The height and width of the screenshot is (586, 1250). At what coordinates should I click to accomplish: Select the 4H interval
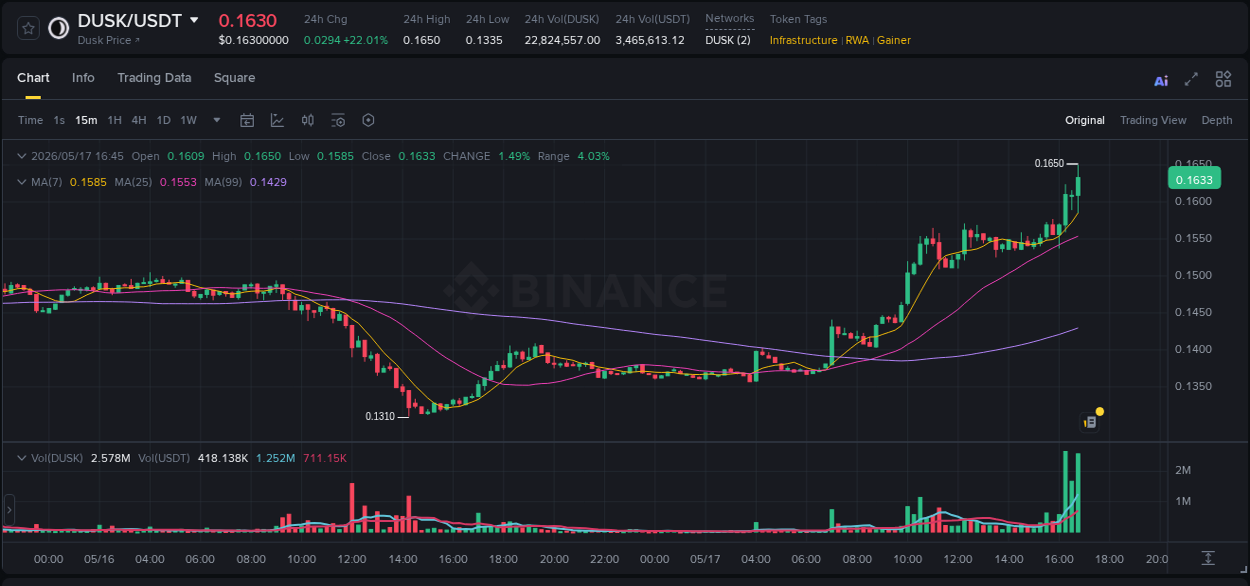click(x=139, y=120)
